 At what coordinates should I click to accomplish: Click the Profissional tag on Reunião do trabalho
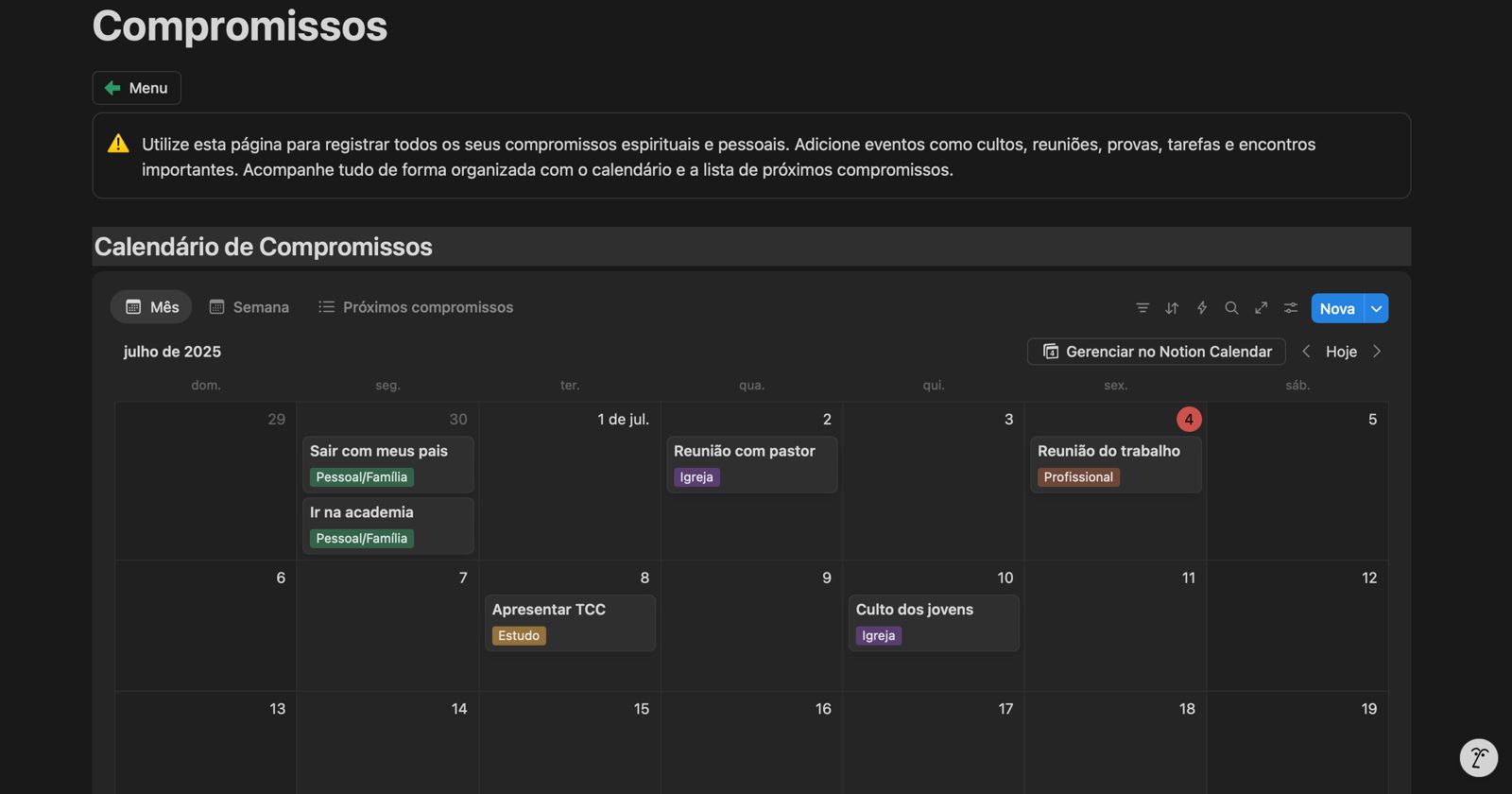coord(1078,477)
